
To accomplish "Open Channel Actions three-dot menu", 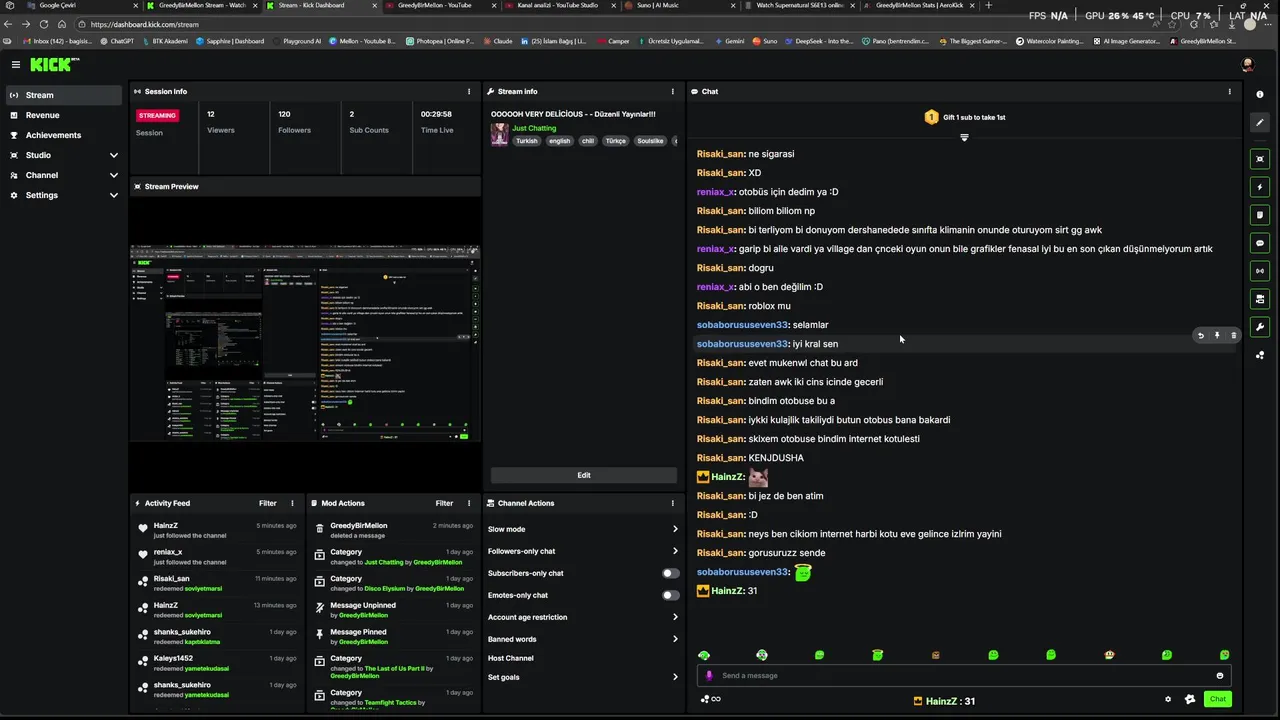I will coord(673,503).
